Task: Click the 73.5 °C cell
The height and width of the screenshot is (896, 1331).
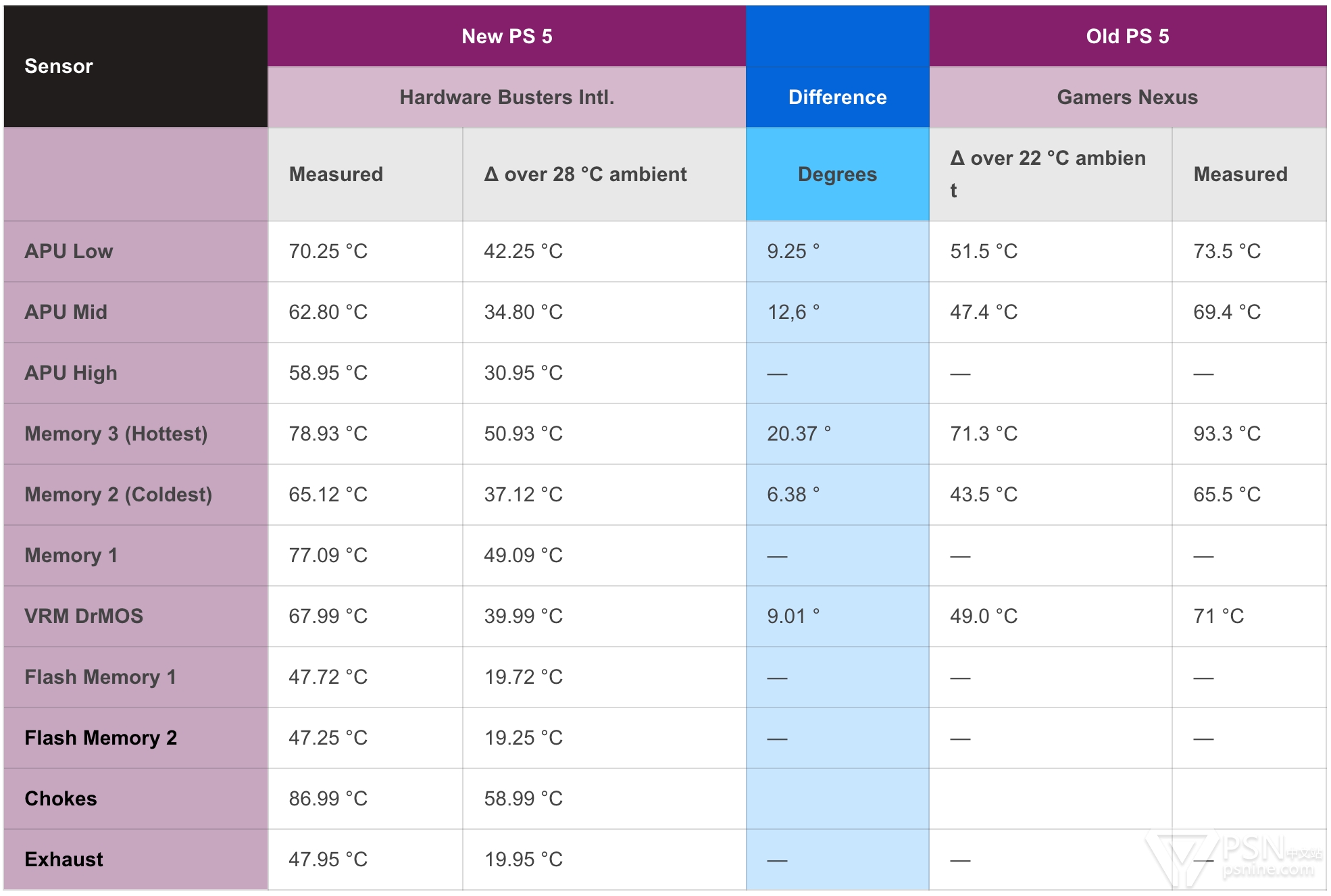Action: [1249, 251]
